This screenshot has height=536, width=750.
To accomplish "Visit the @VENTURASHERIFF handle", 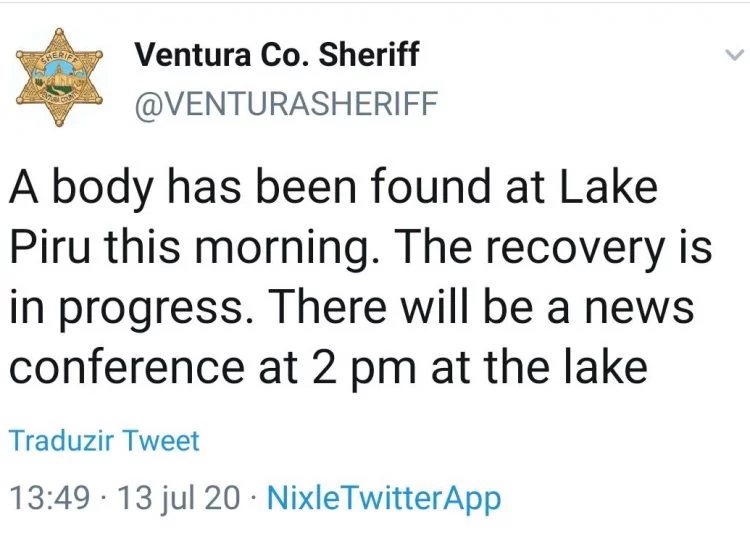I will tap(286, 104).
